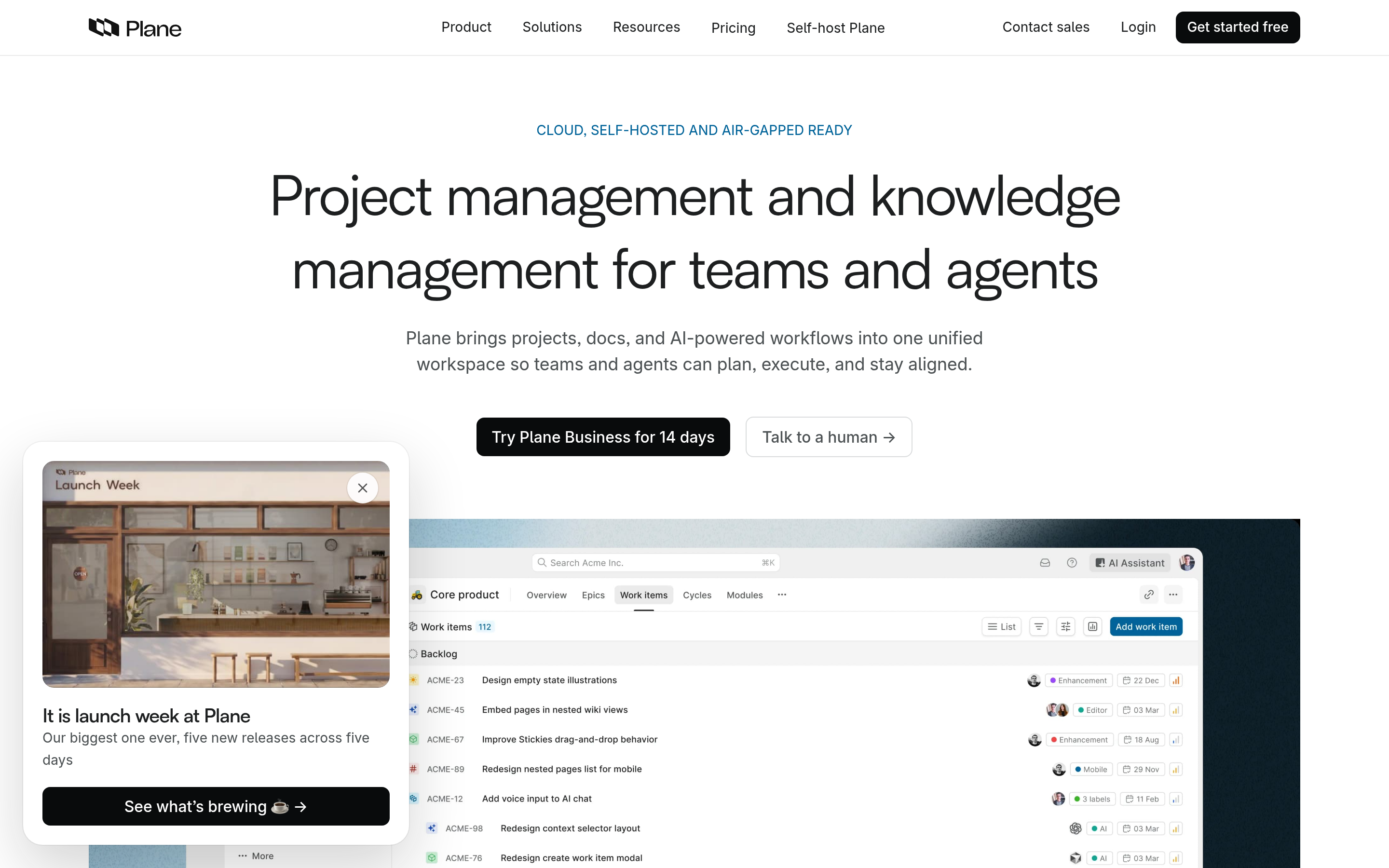
Task: Switch to the Overview tab
Action: pos(546,595)
